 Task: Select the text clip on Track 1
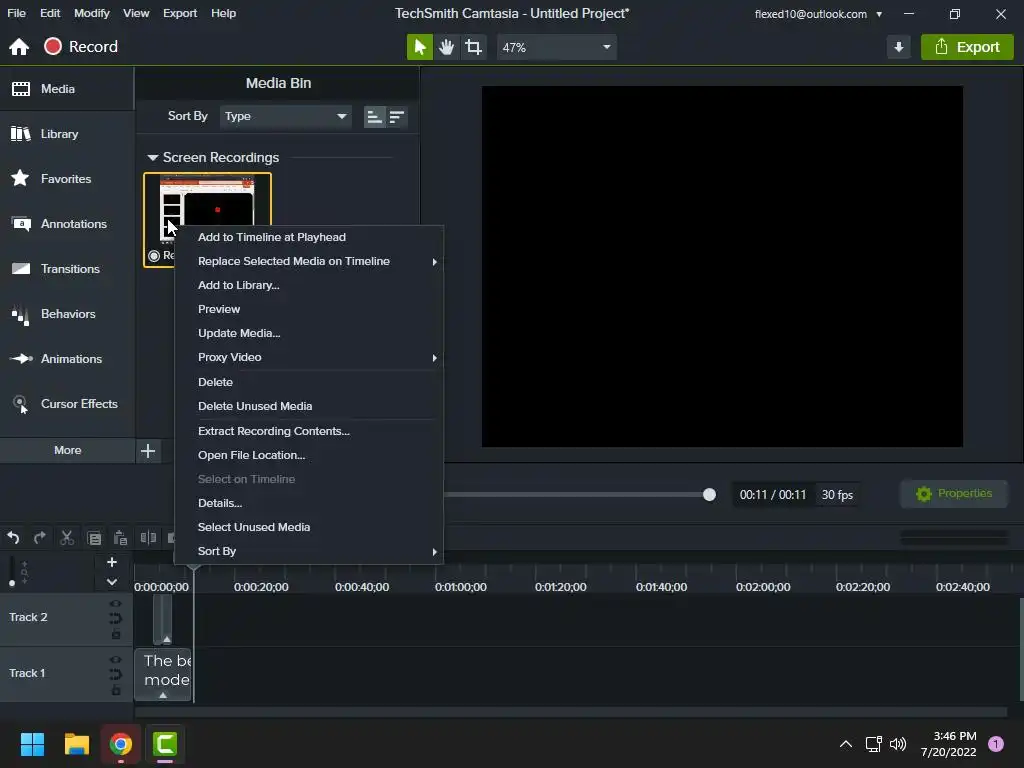[x=163, y=675]
